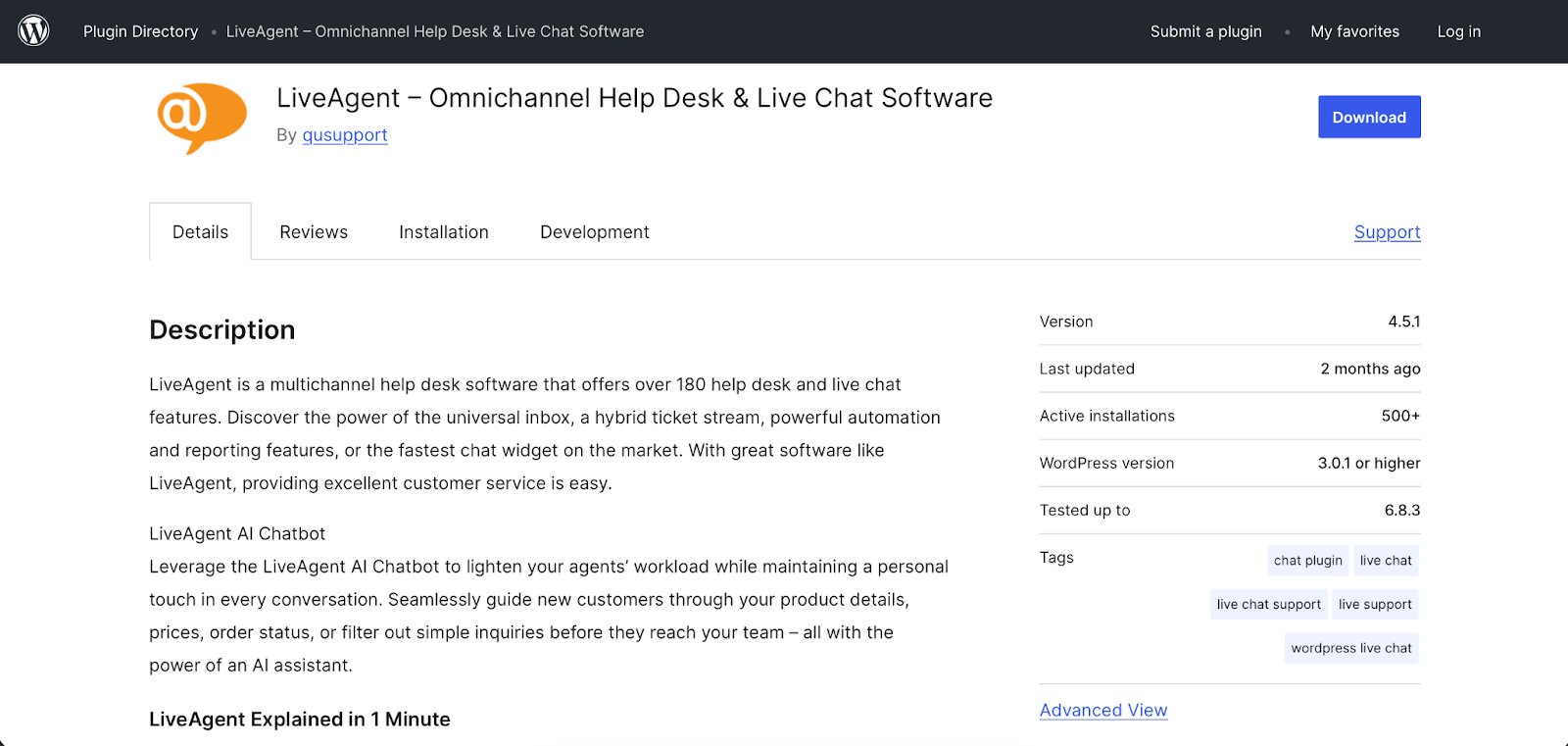1568x746 pixels.
Task: Click the Last updated label
Action: click(1087, 369)
